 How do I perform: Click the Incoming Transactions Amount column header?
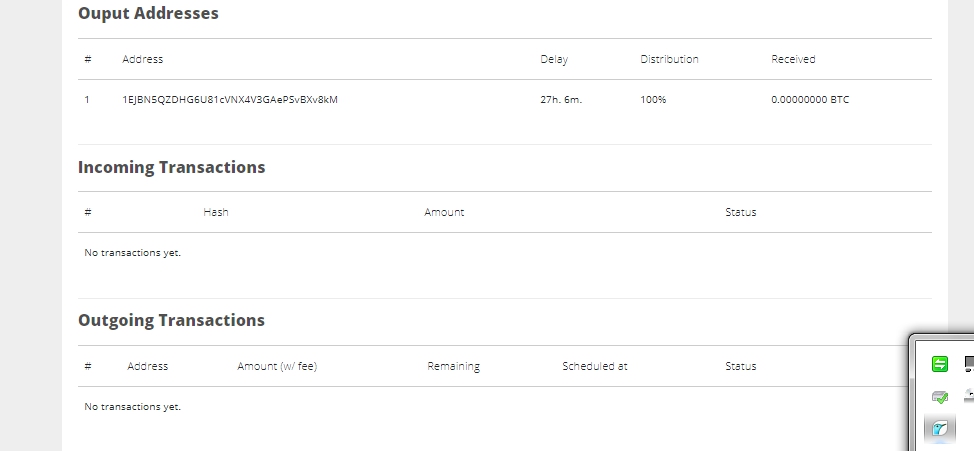point(444,212)
